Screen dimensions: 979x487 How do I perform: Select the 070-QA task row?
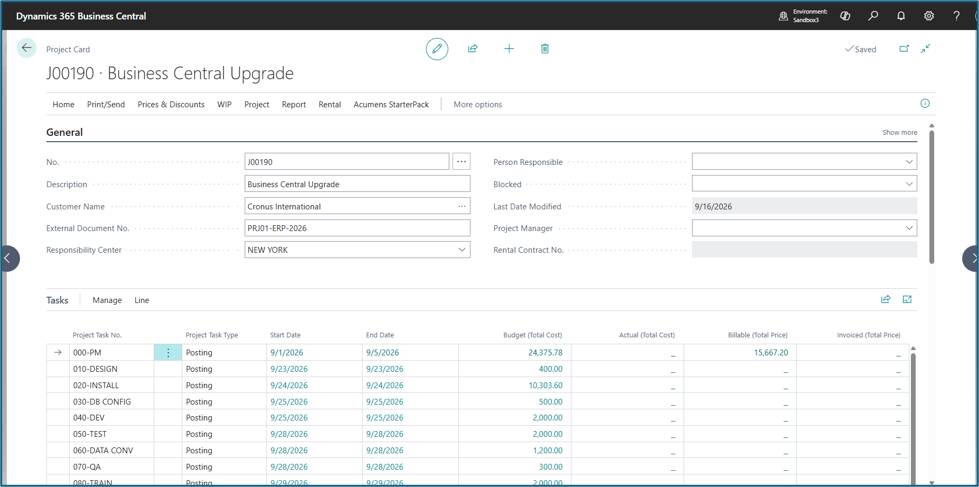coord(480,466)
